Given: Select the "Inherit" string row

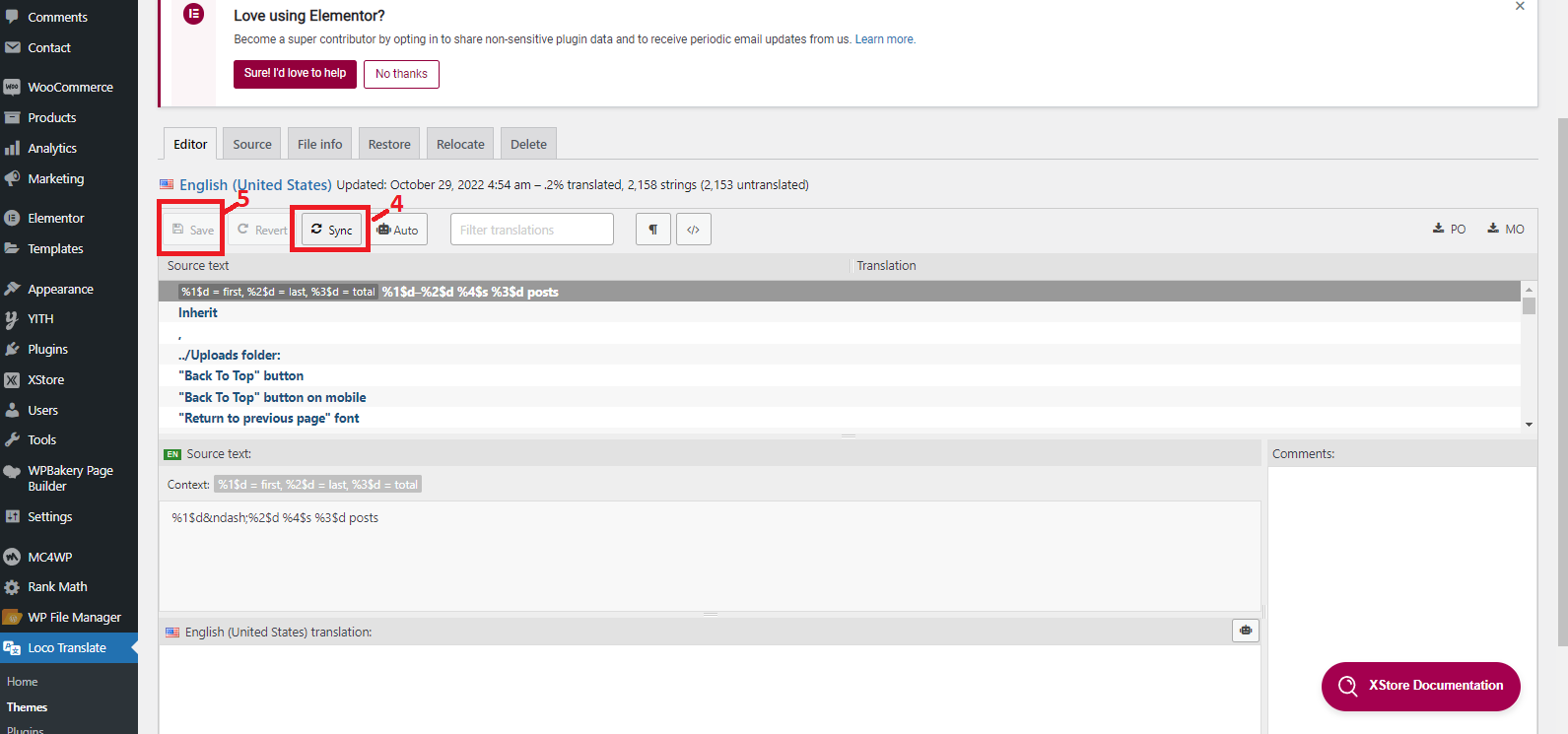Looking at the screenshot, I should [840, 312].
